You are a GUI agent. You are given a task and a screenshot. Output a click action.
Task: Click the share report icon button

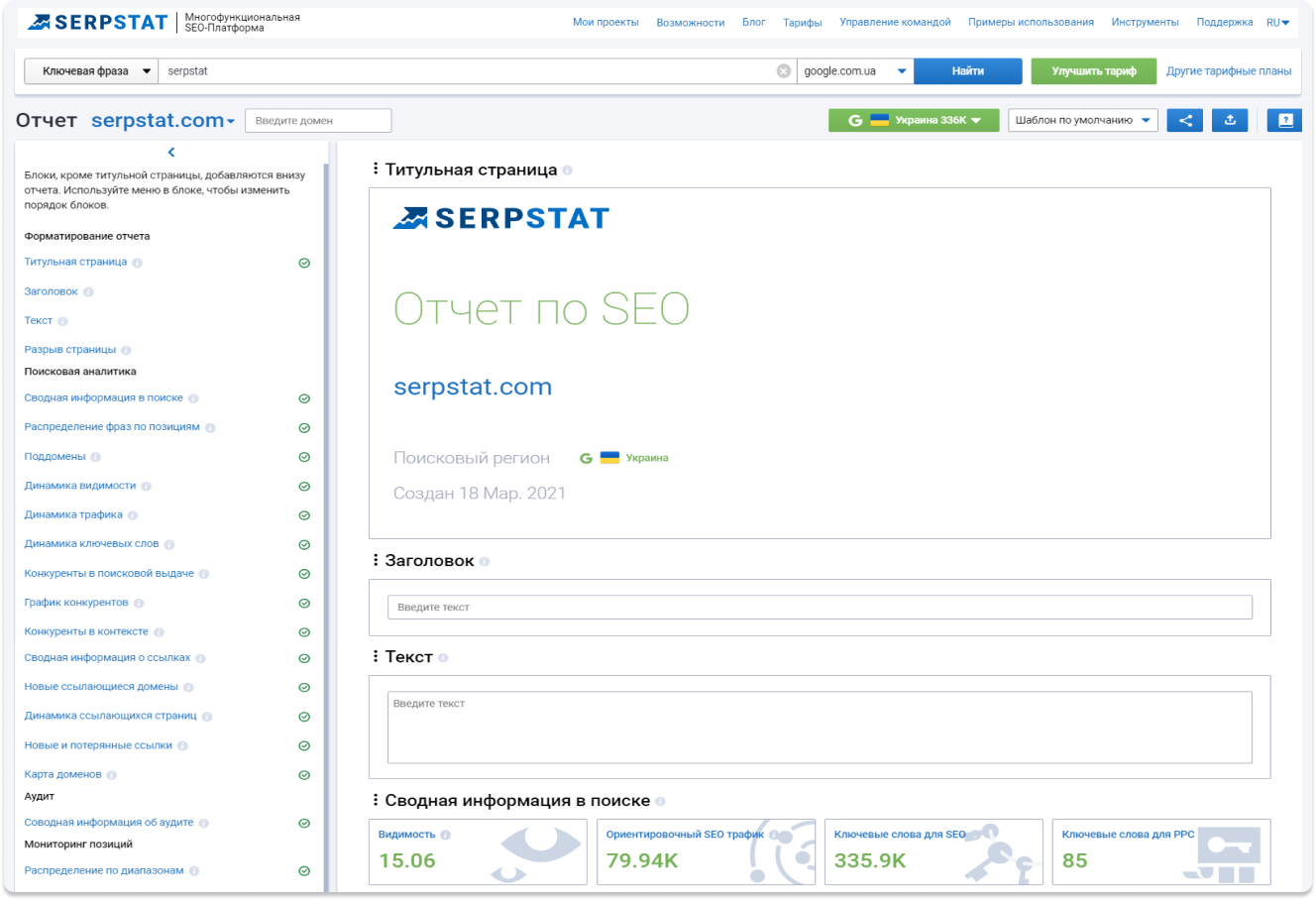point(1185,120)
